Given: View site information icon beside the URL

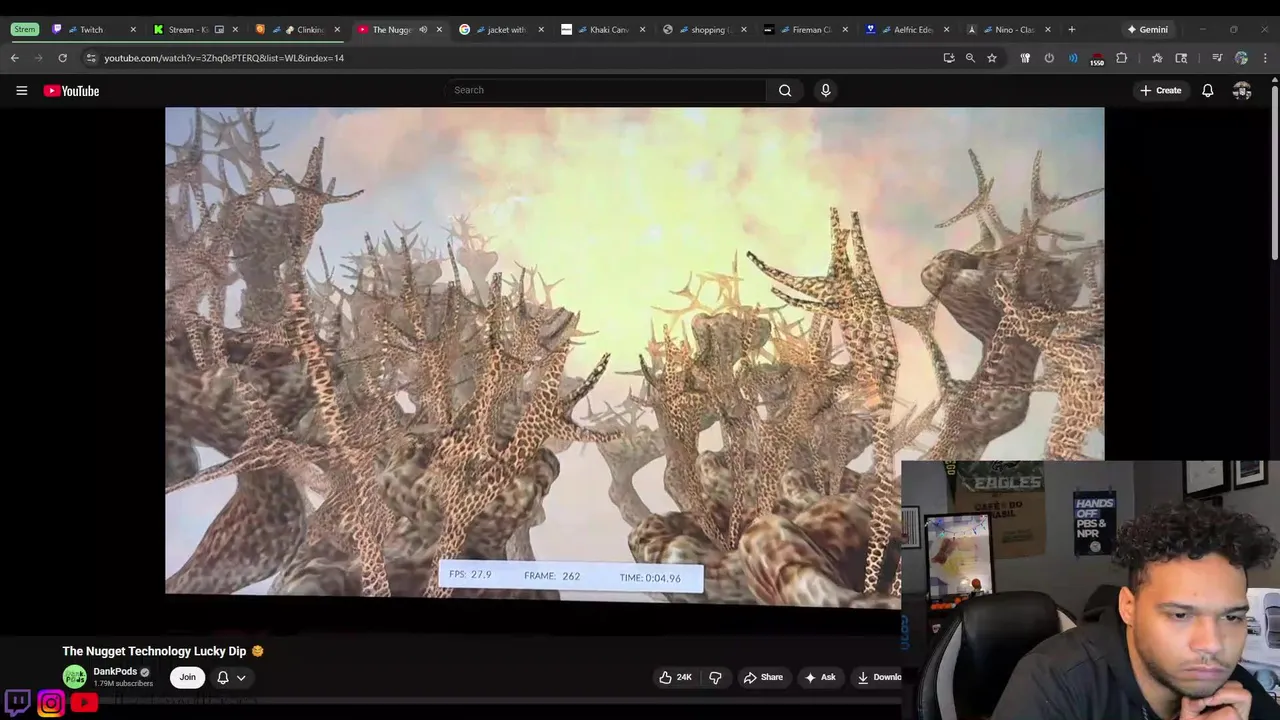Looking at the screenshot, I should [91, 58].
